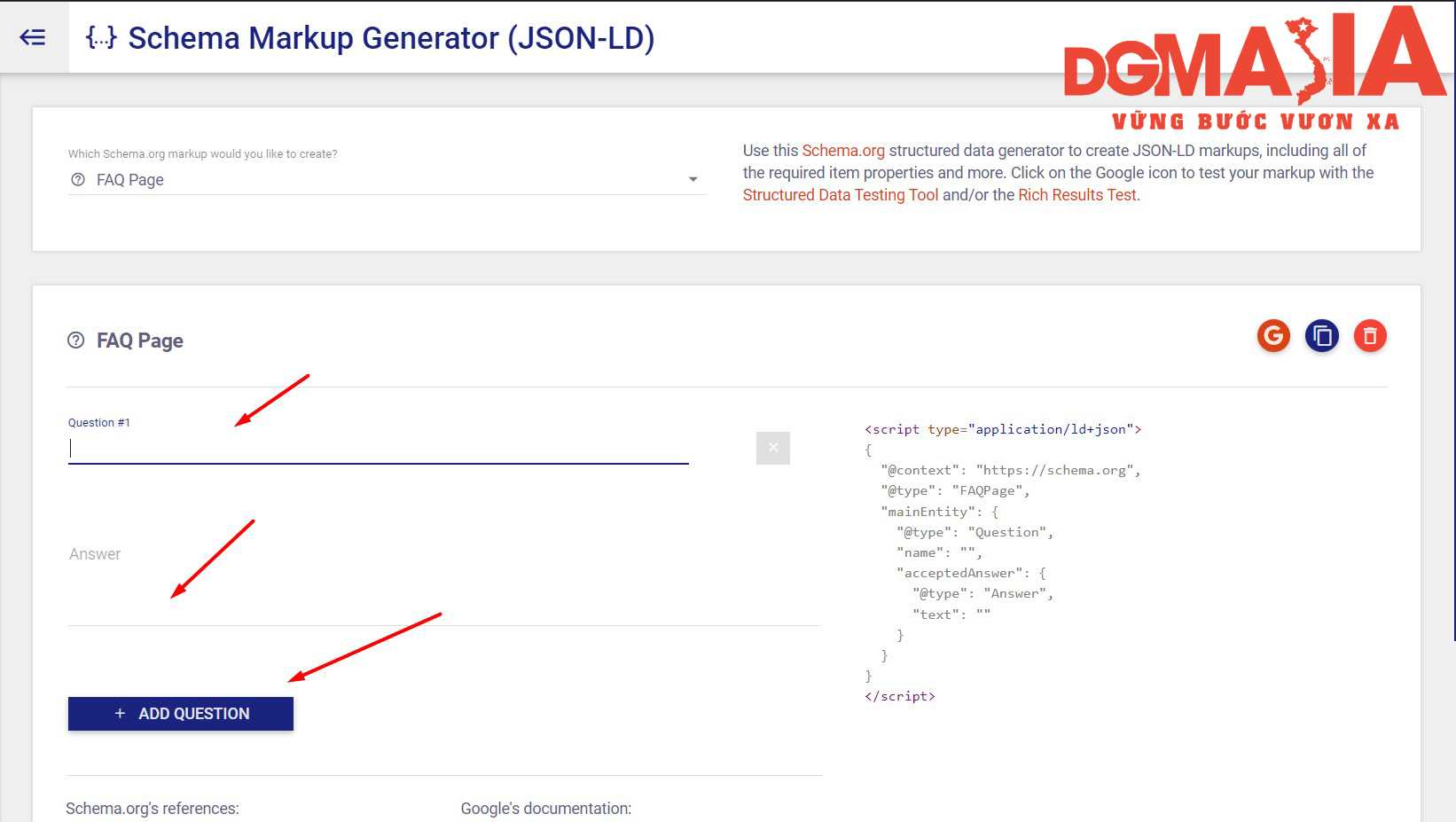
Task: Copy the JSON-LD markup with copy icon
Action: pos(1321,335)
